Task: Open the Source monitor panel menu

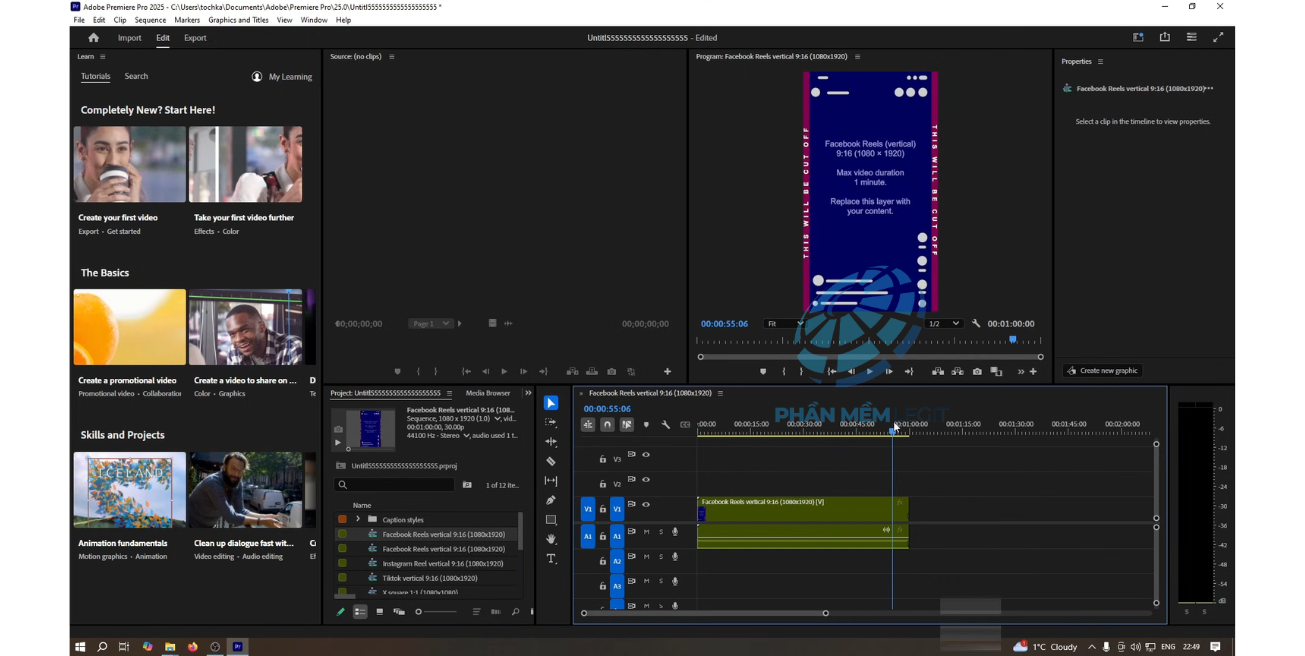Action: coord(392,57)
